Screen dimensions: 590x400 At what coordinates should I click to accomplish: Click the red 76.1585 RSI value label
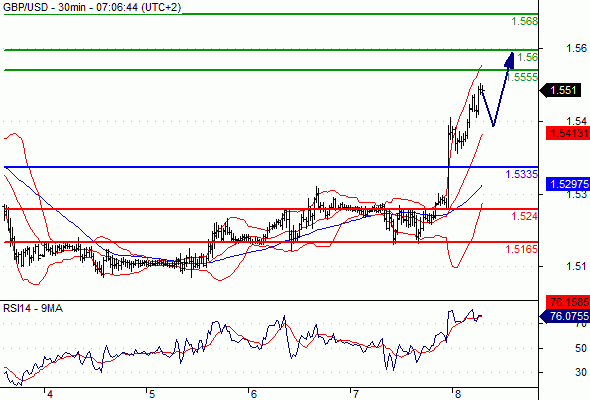click(x=568, y=302)
